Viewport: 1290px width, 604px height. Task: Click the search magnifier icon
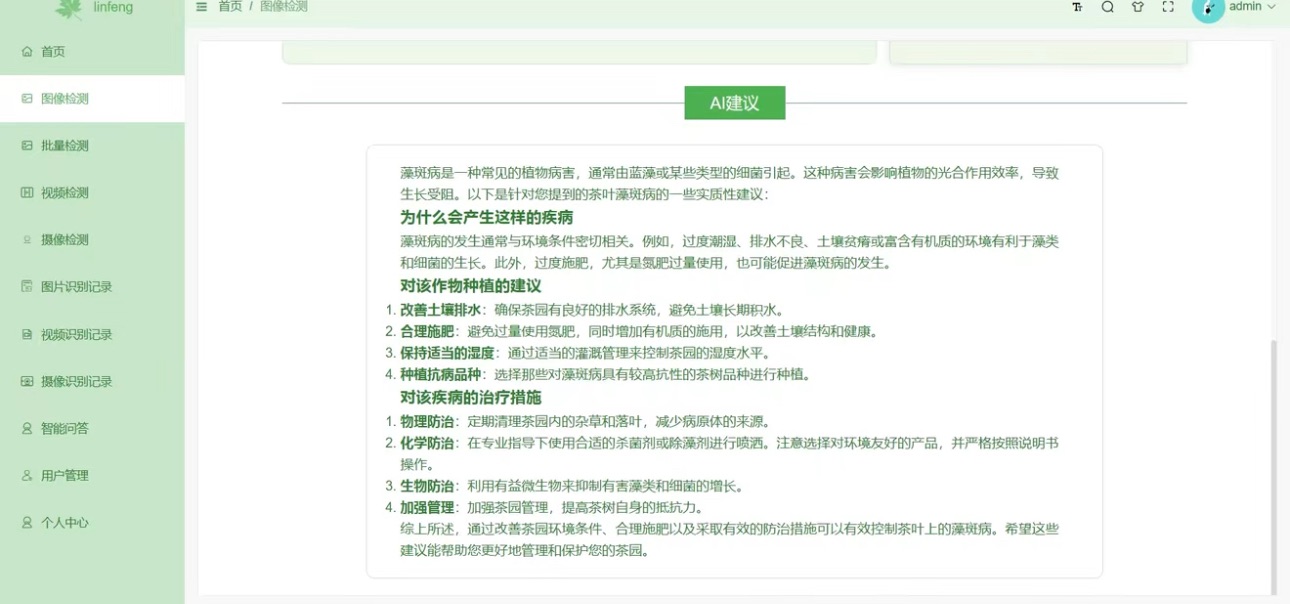coord(1108,7)
